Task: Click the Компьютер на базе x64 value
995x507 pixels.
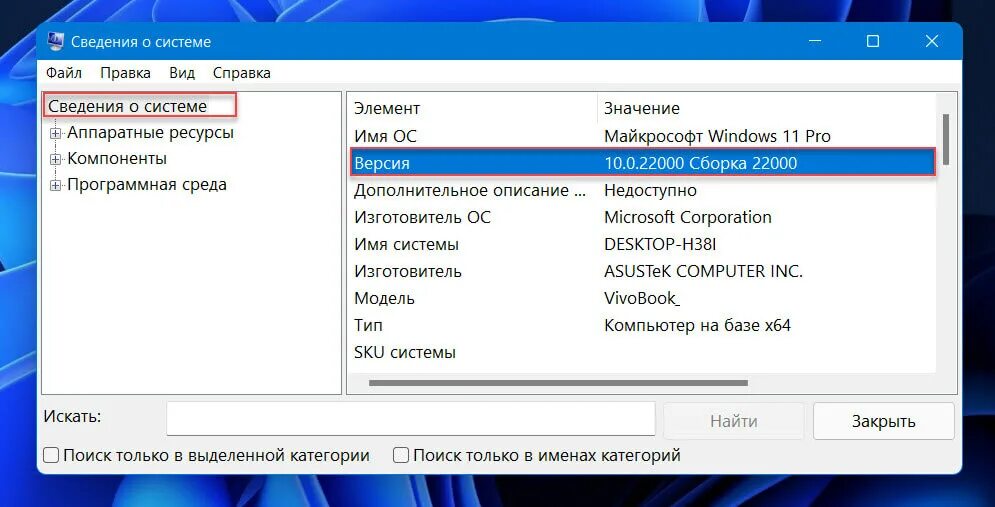Action: point(697,326)
